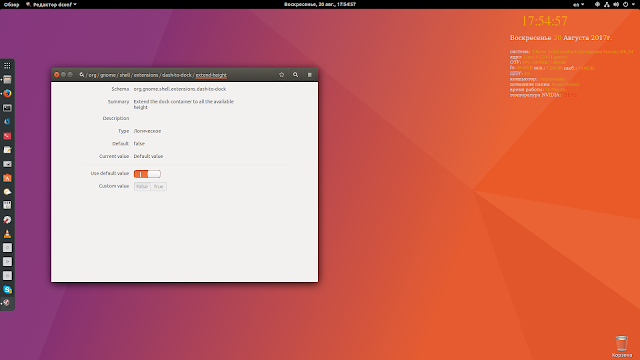Select False for Custom value
The image size is (640, 360).
142,187
